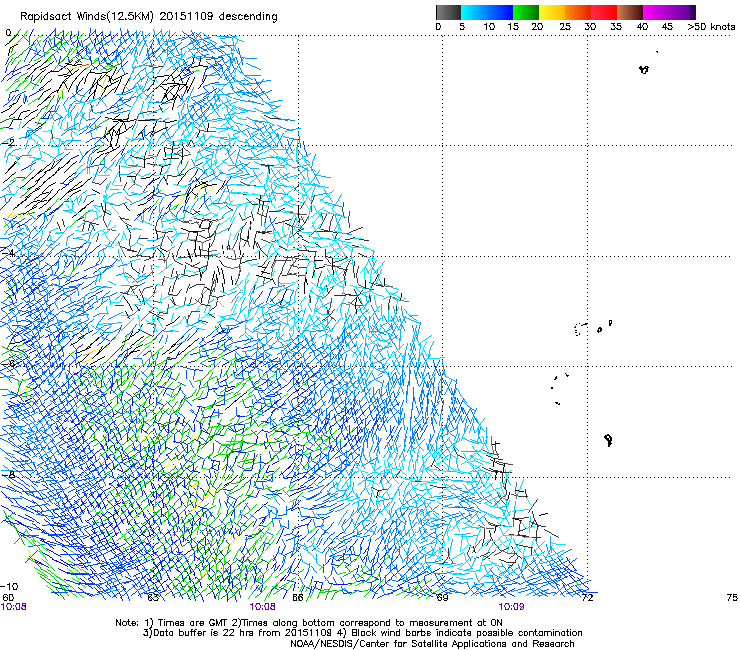The width and height of the screenshot is (740, 650).
Task: Click the '>50 knots' legend label
Action: tap(711, 27)
